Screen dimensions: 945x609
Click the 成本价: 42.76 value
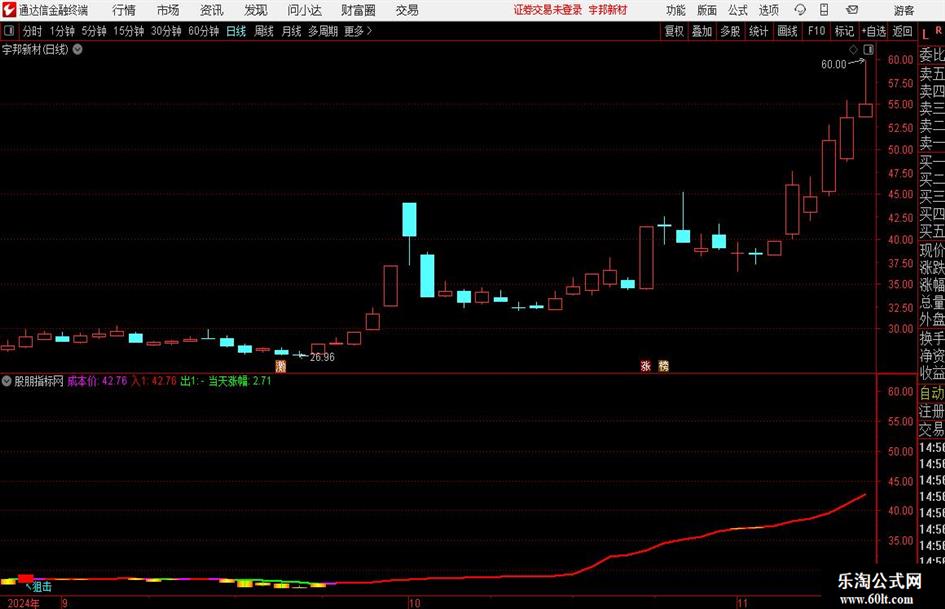coord(97,381)
